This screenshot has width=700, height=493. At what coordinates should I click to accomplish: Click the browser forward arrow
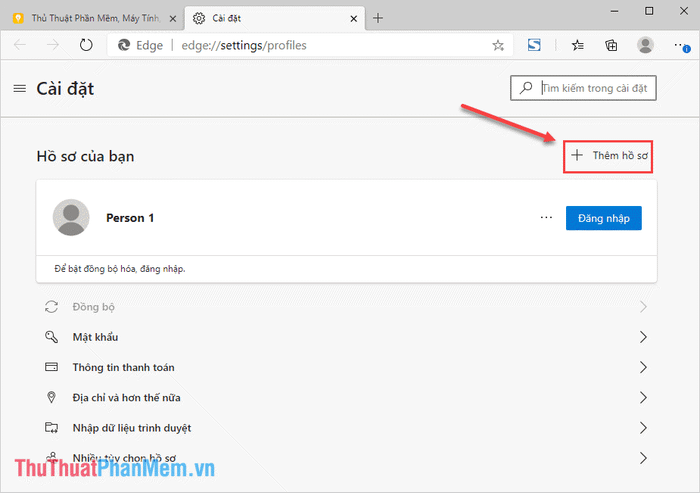[53, 45]
